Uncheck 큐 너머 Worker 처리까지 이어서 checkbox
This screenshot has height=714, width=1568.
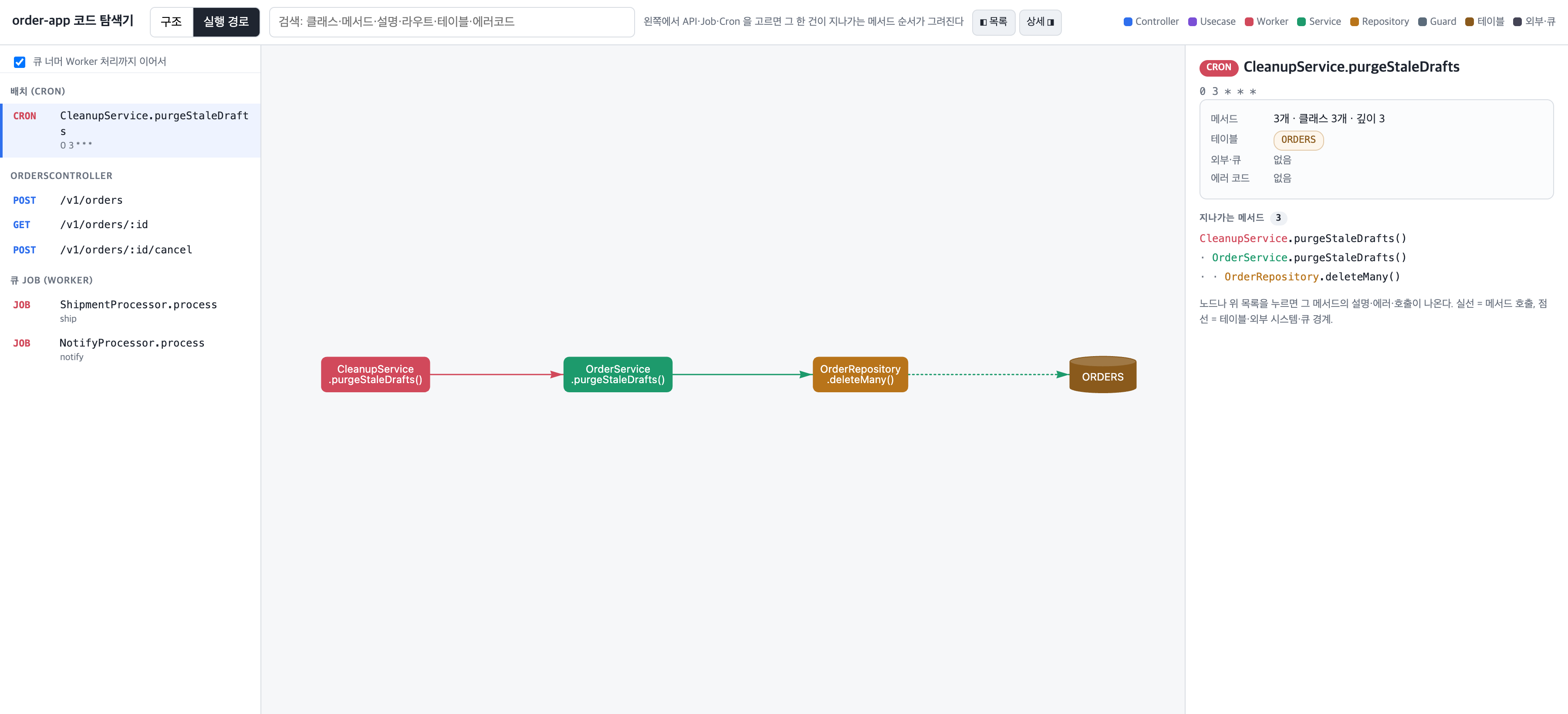(x=20, y=62)
